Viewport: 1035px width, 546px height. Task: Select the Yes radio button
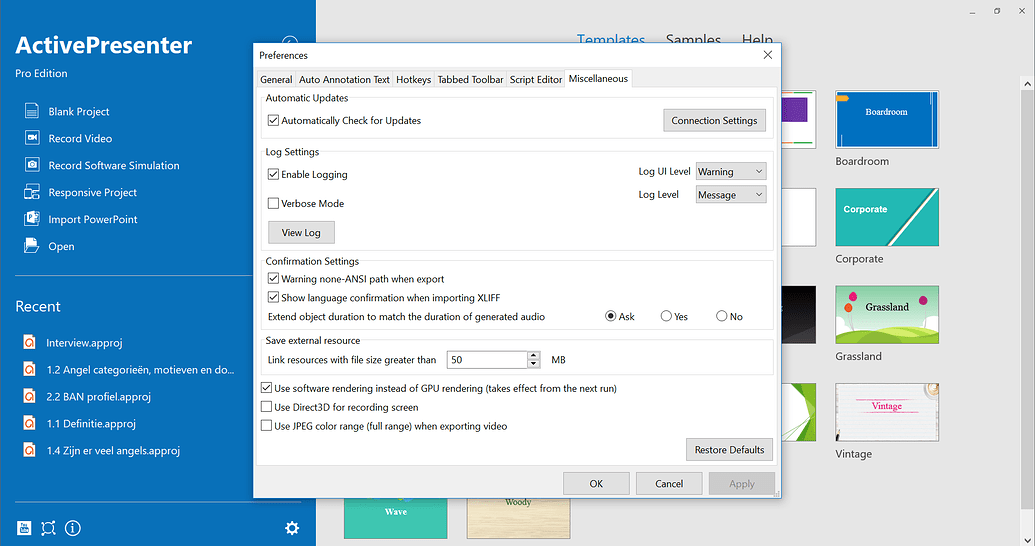666,317
